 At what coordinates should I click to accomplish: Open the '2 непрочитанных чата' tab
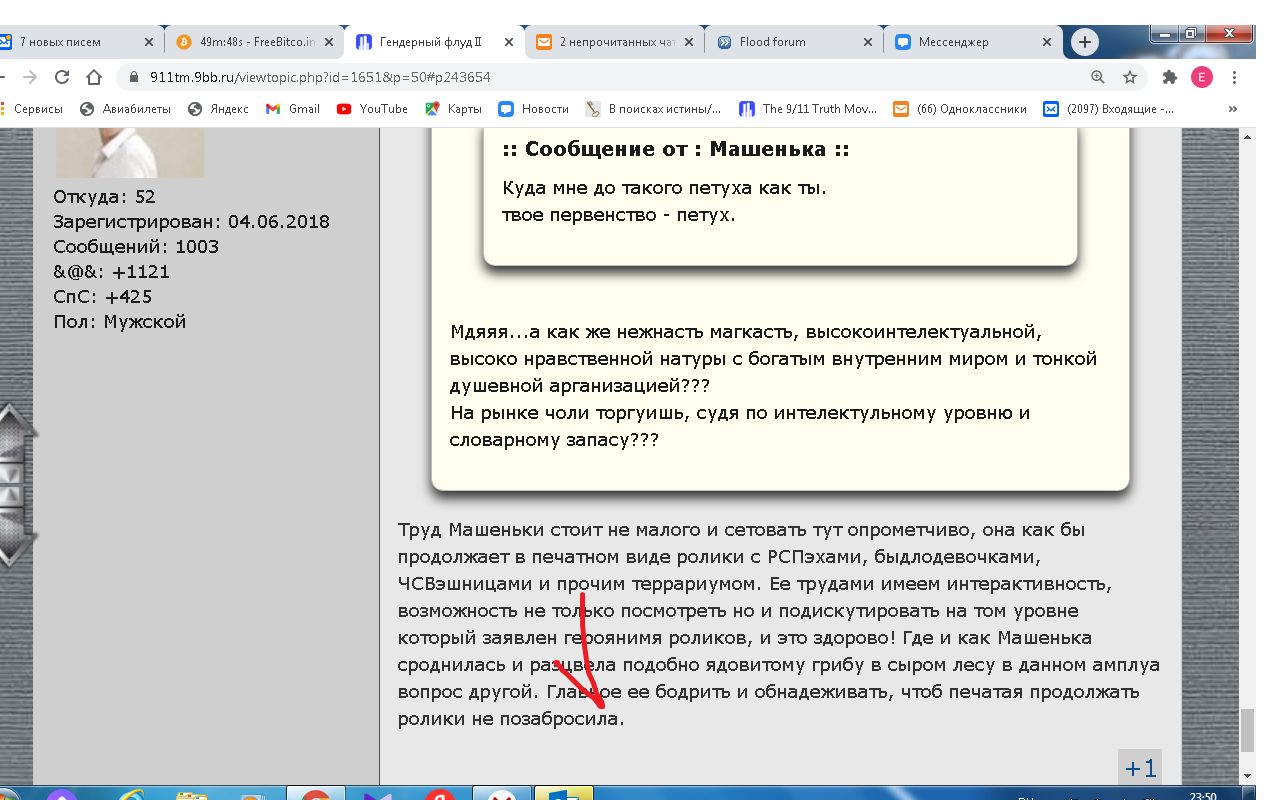coord(614,42)
